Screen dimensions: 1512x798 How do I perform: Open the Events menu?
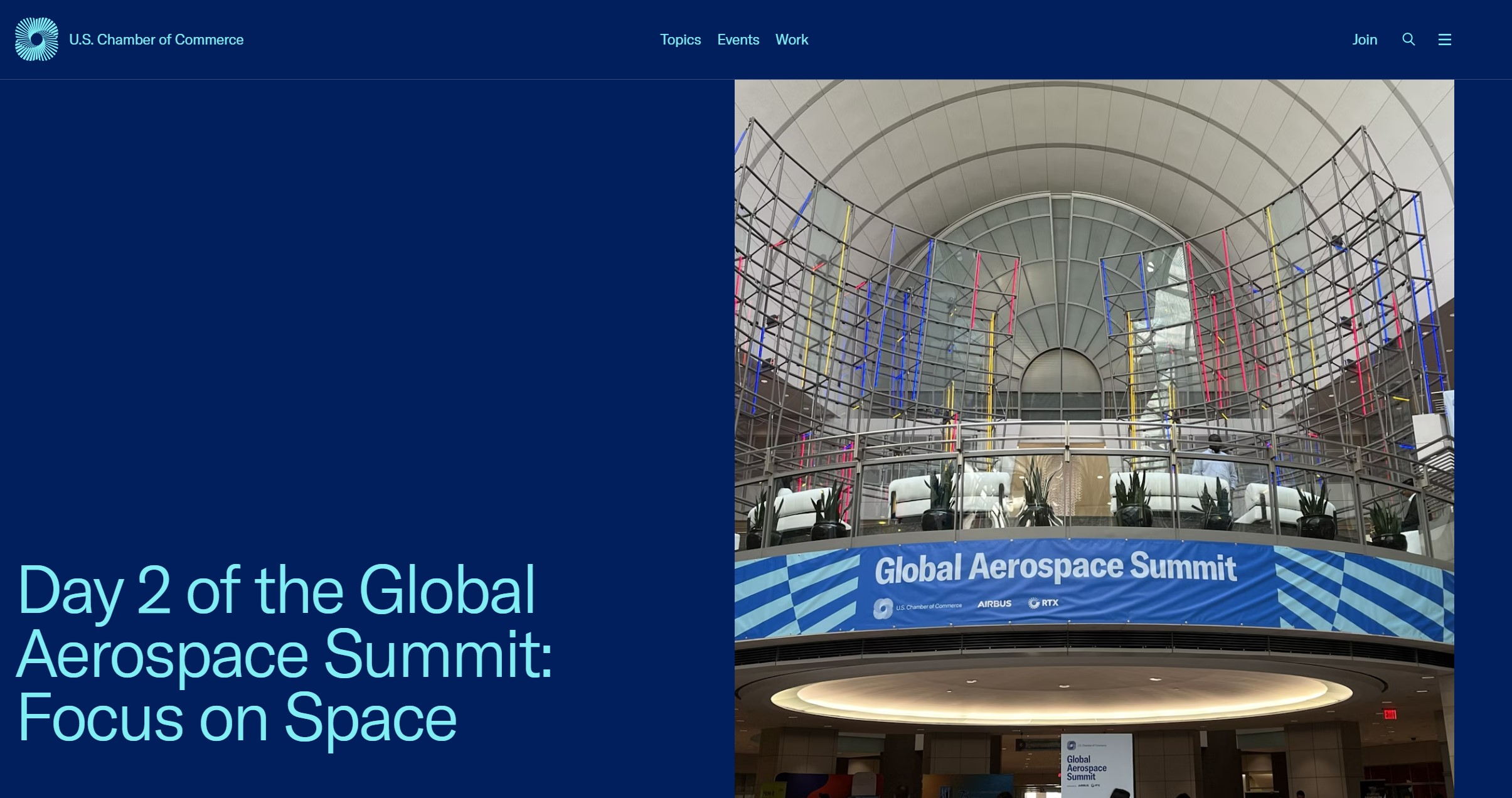pyautogui.click(x=738, y=40)
